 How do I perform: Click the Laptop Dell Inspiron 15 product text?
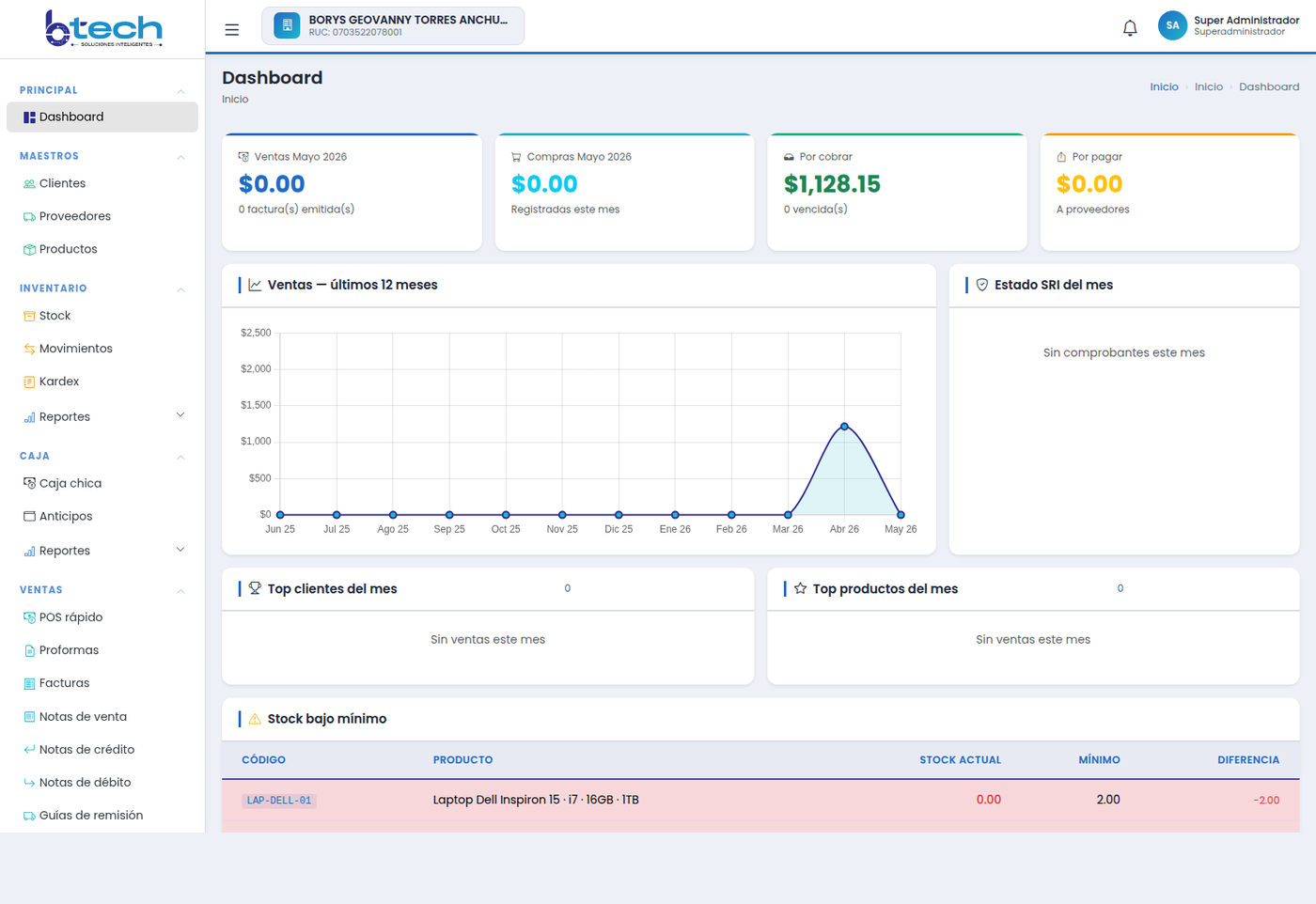pos(536,801)
